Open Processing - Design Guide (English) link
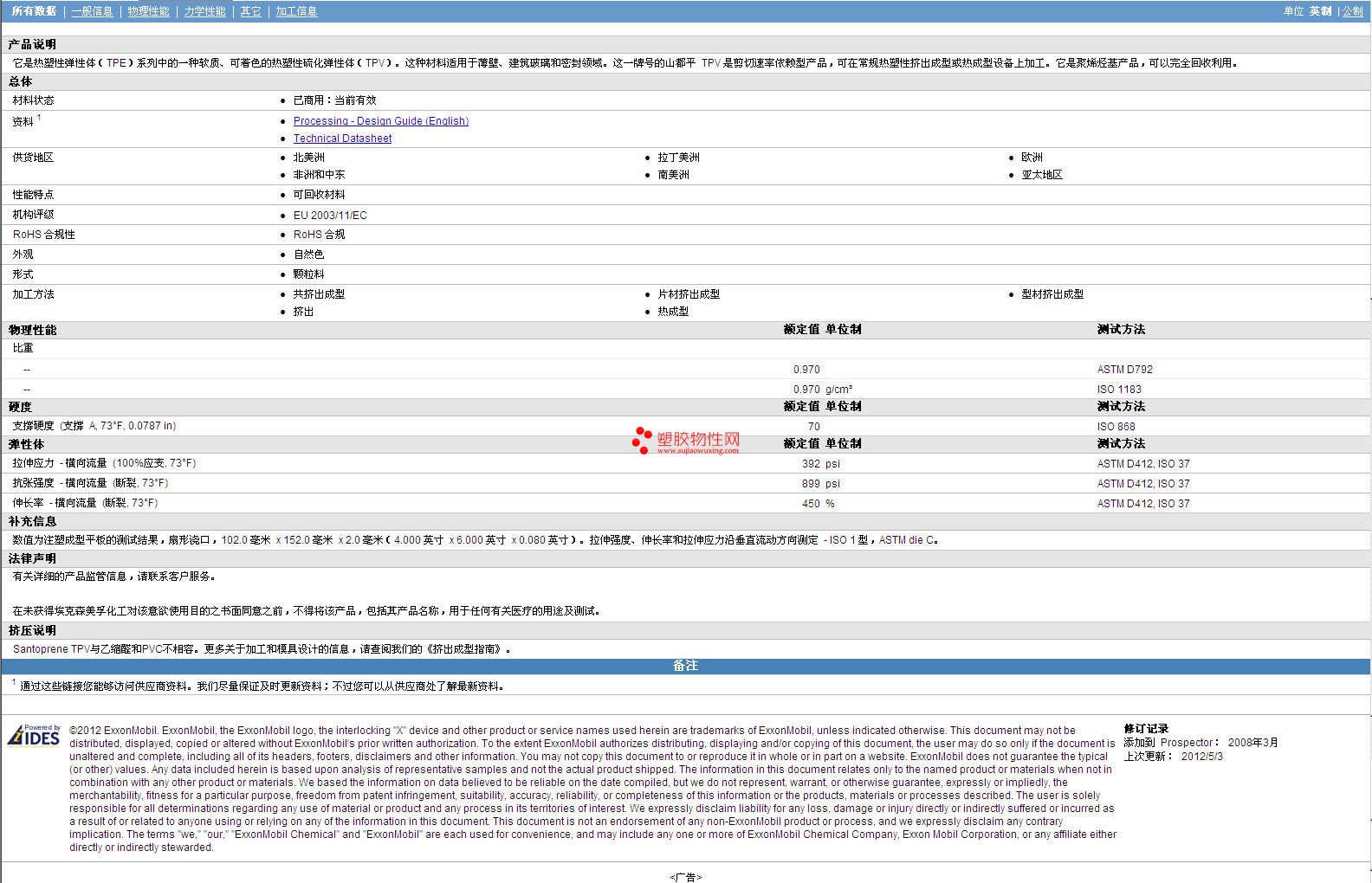 coord(380,121)
